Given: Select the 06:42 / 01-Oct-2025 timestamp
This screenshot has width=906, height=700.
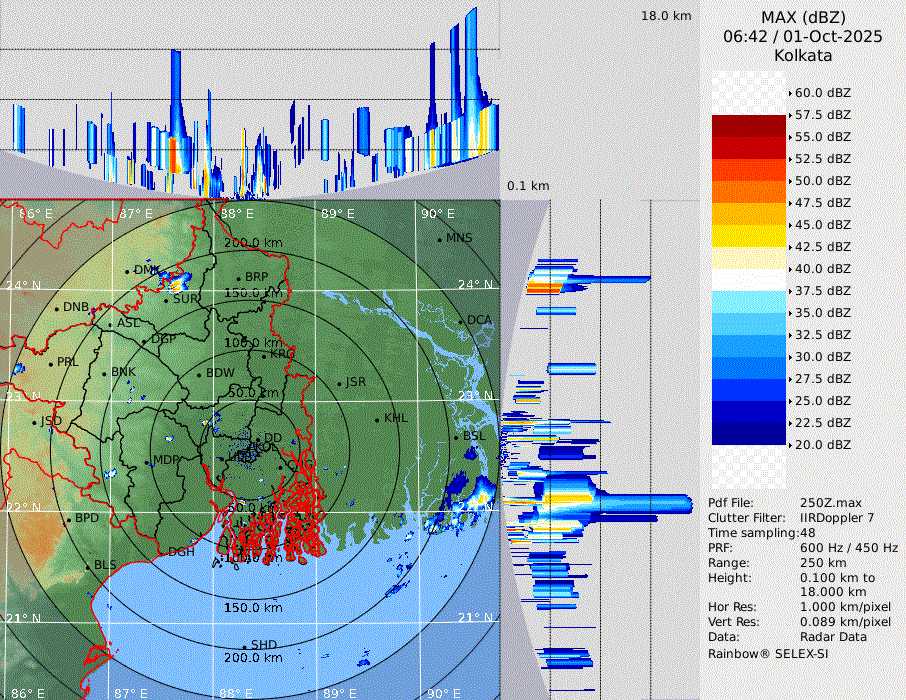Looking at the screenshot, I should click(x=803, y=36).
